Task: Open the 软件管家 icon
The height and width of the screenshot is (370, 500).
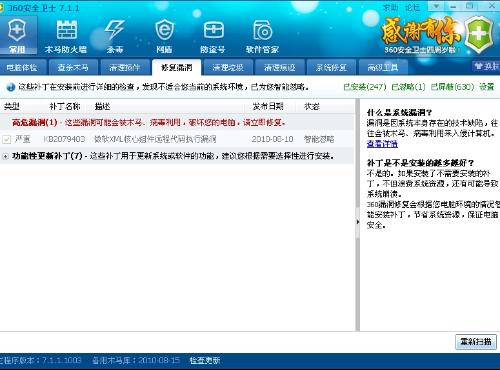Action: [262, 36]
